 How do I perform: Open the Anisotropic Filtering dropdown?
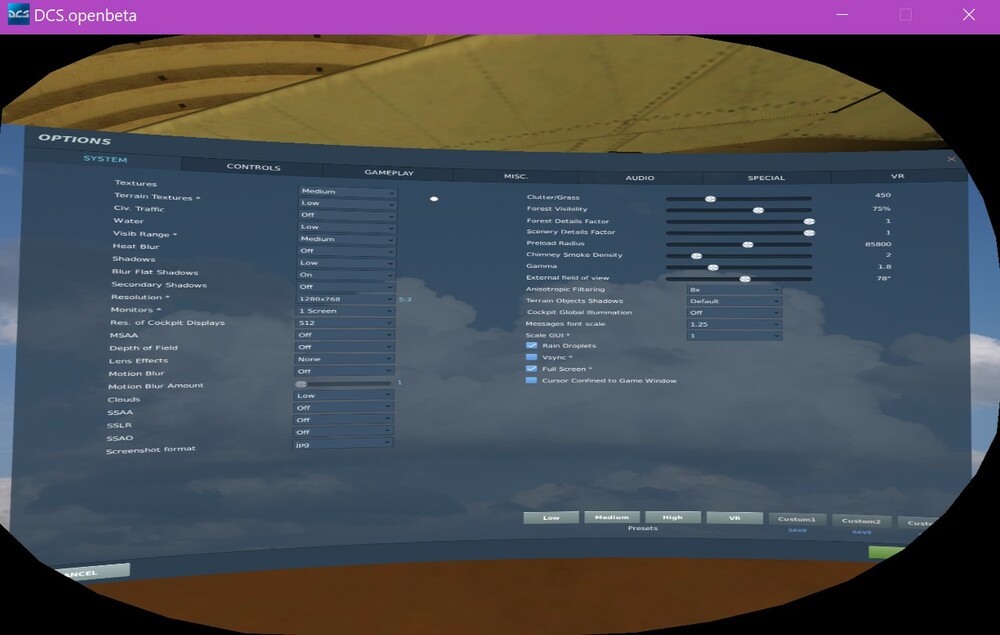(x=734, y=289)
